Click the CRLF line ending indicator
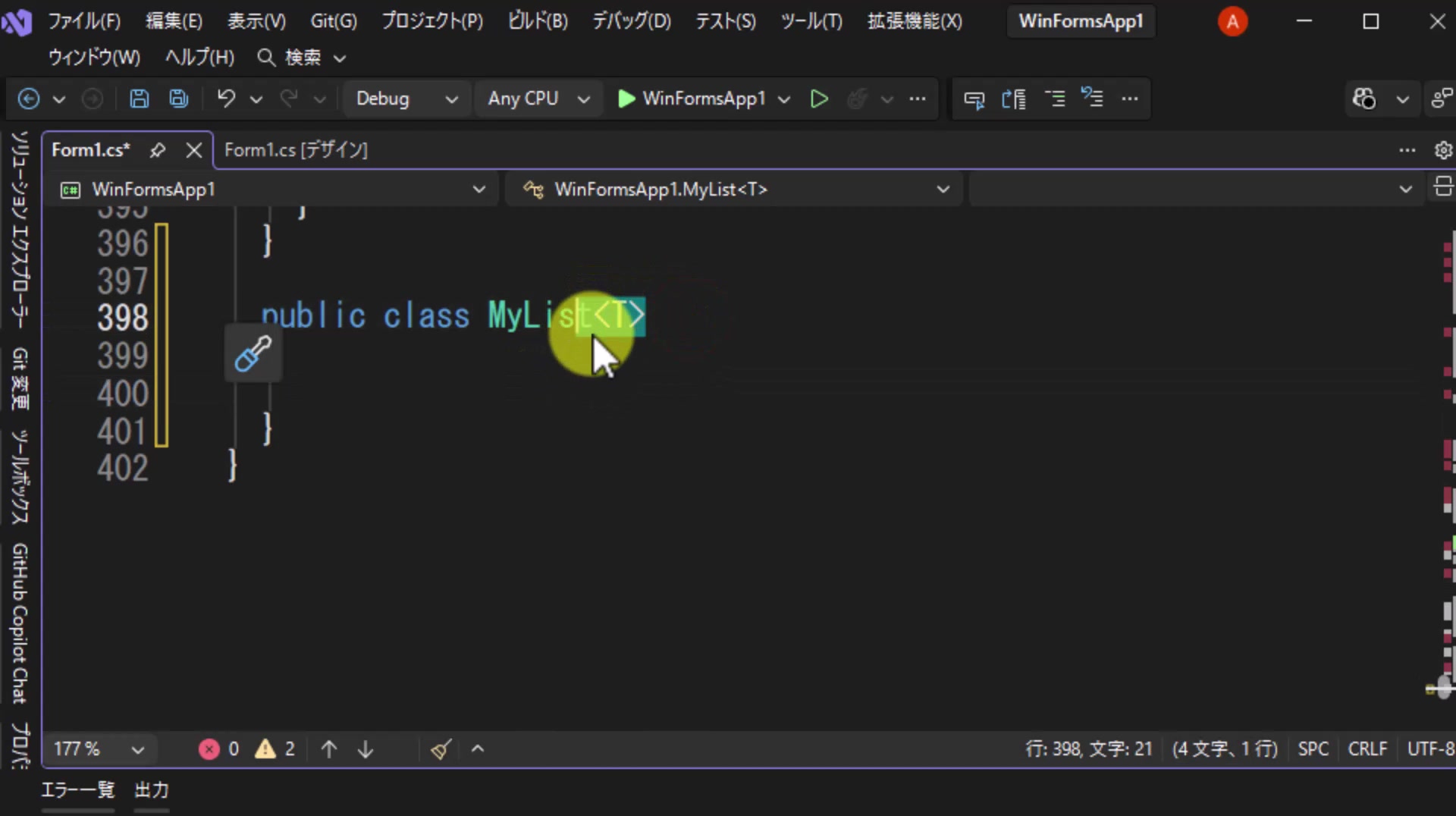 [1367, 749]
